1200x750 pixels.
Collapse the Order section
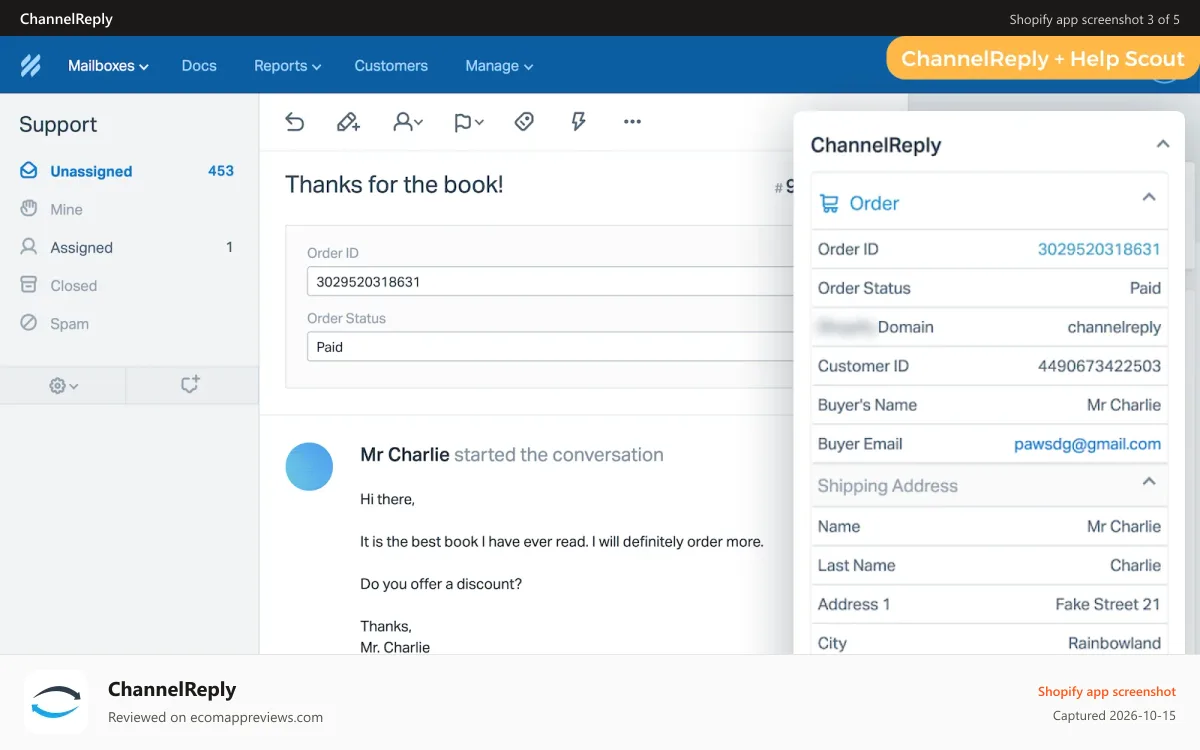[1149, 198]
